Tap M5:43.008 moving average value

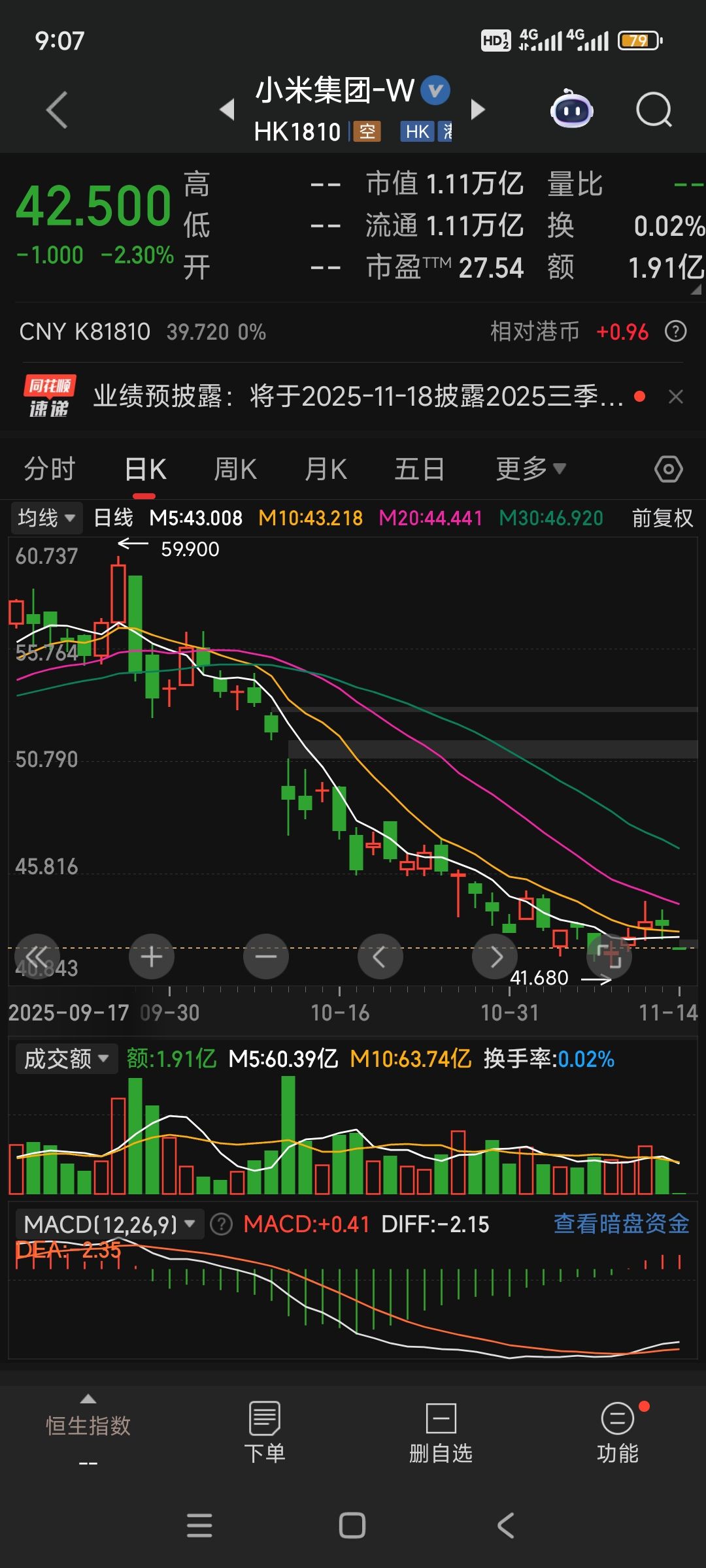click(x=195, y=518)
